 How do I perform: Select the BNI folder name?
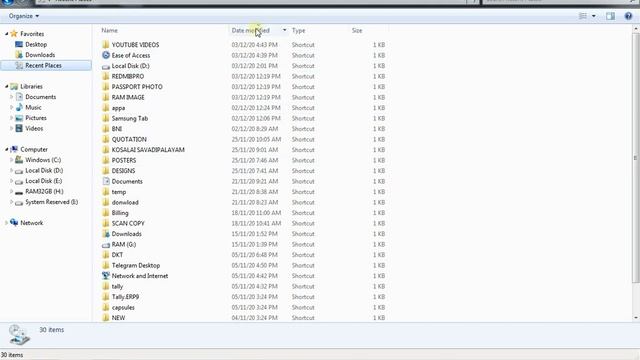point(117,129)
